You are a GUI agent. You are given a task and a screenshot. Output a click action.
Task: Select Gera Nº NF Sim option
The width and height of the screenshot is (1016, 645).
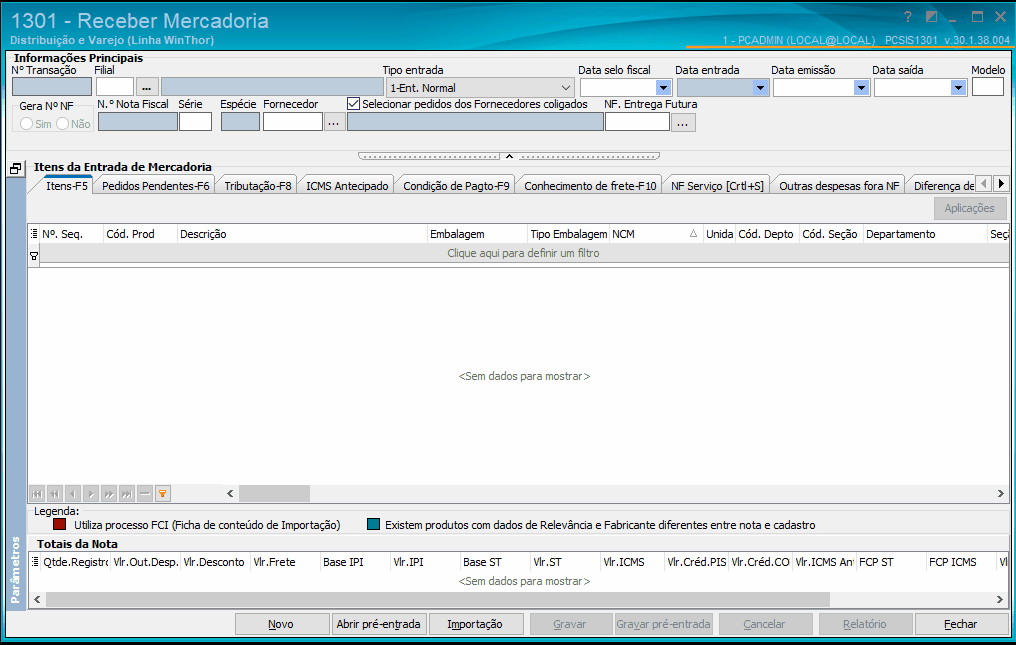click(x=27, y=123)
